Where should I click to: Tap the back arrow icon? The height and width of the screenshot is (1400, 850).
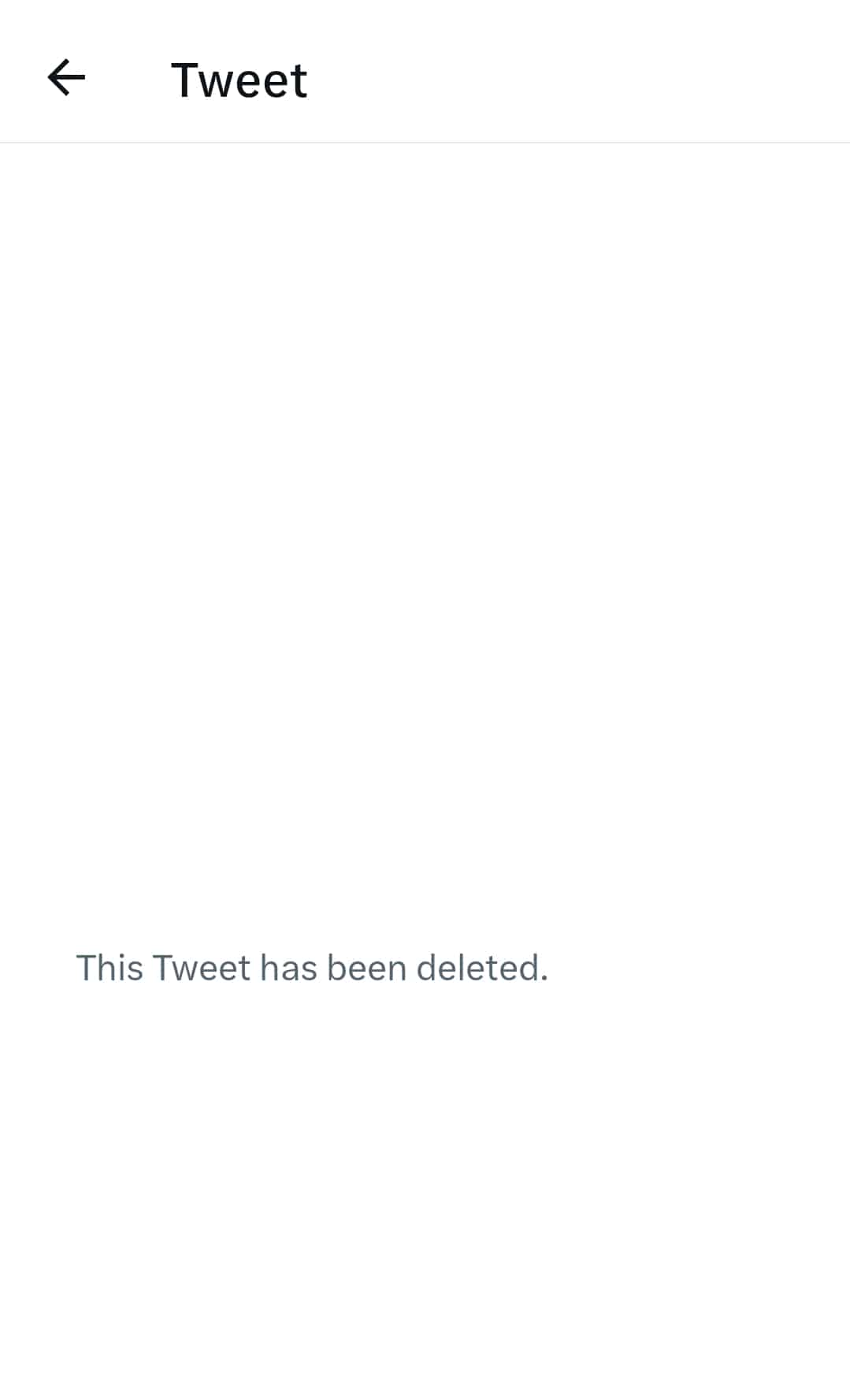coord(66,78)
